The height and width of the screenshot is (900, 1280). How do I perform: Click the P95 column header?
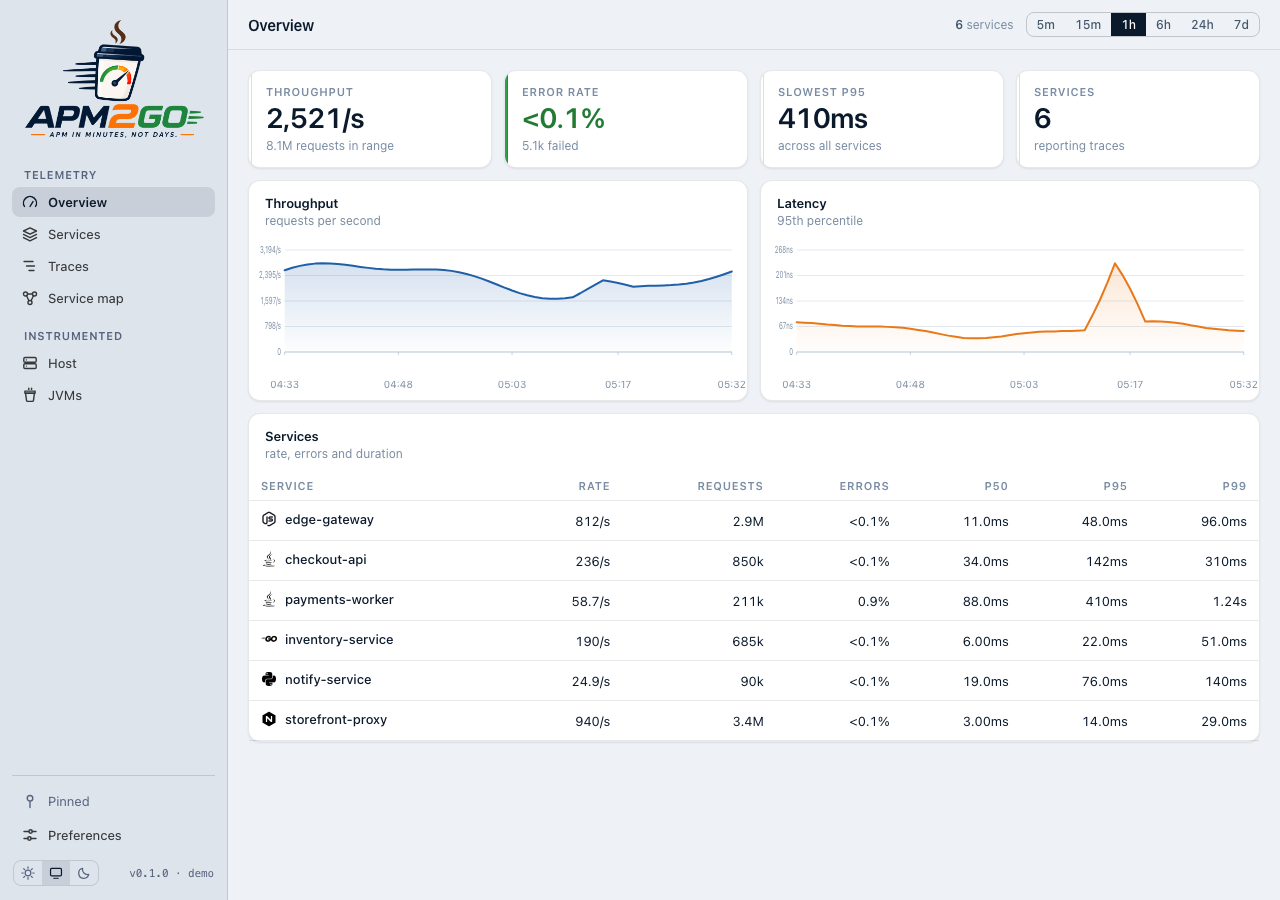(x=1115, y=486)
